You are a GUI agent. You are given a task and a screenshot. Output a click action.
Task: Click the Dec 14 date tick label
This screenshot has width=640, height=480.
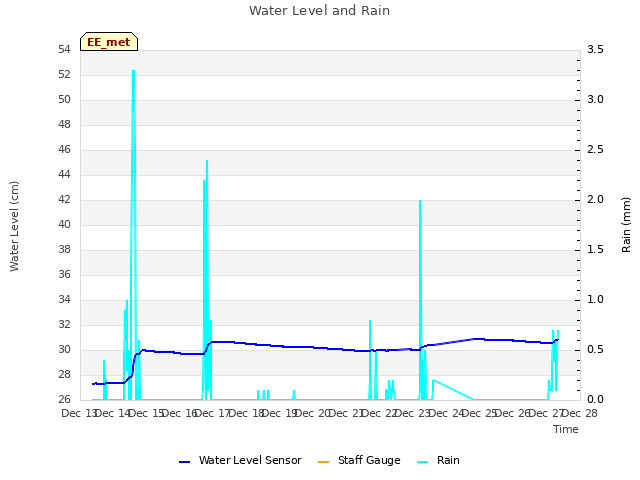coord(114,413)
